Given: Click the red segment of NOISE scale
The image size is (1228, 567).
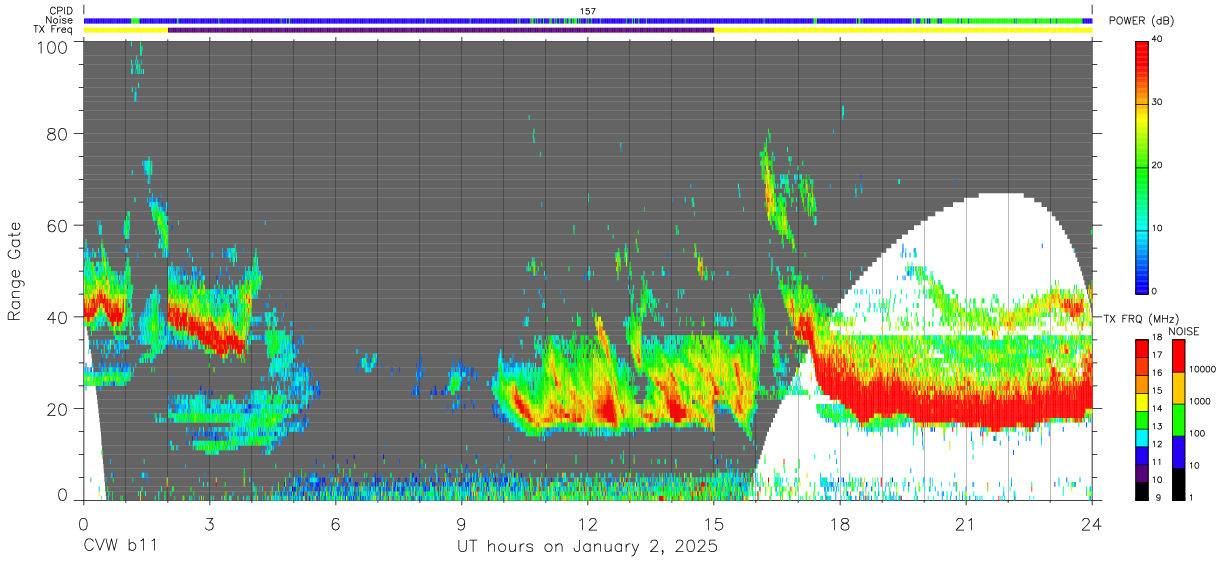Looking at the screenshot, I should [1179, 355].
